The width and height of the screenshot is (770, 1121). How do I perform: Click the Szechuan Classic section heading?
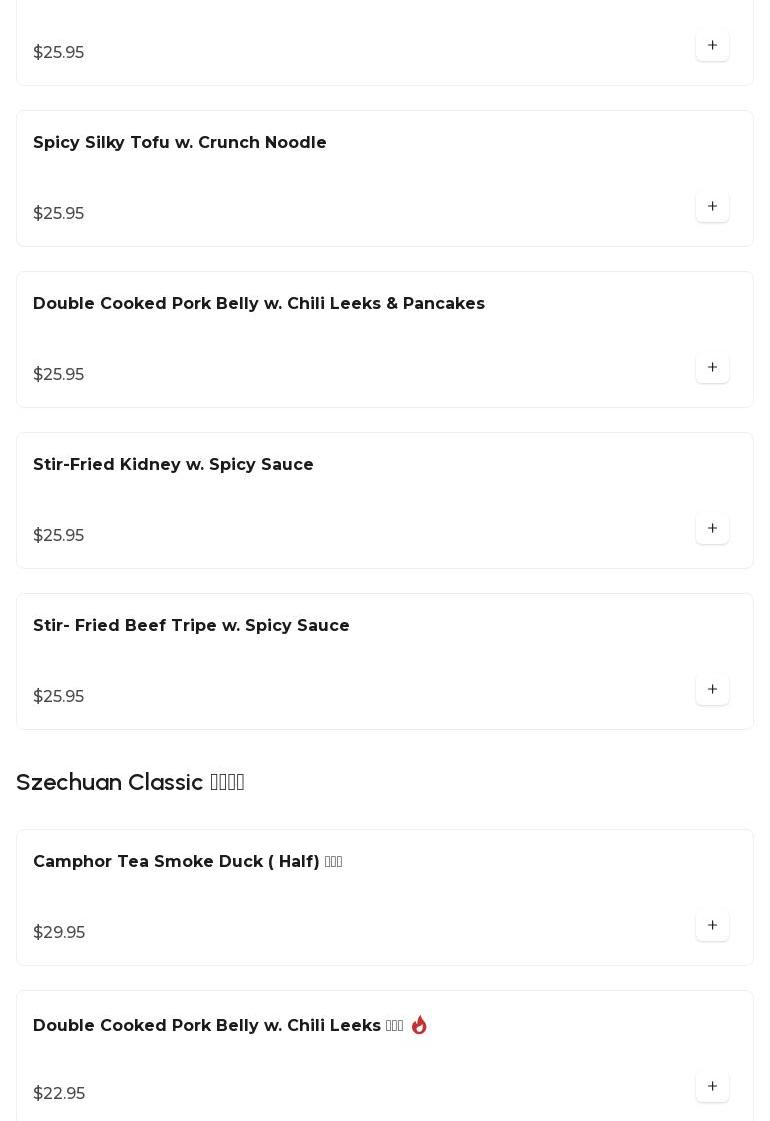130,781
